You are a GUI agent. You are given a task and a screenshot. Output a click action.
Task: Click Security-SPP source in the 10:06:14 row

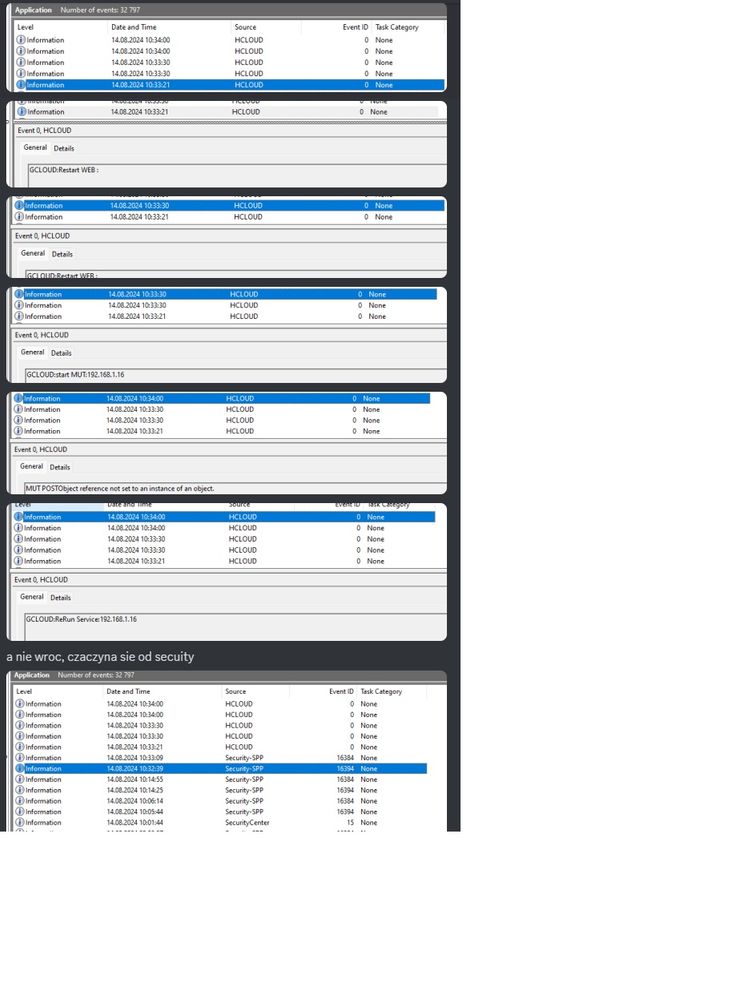[244, 801]
